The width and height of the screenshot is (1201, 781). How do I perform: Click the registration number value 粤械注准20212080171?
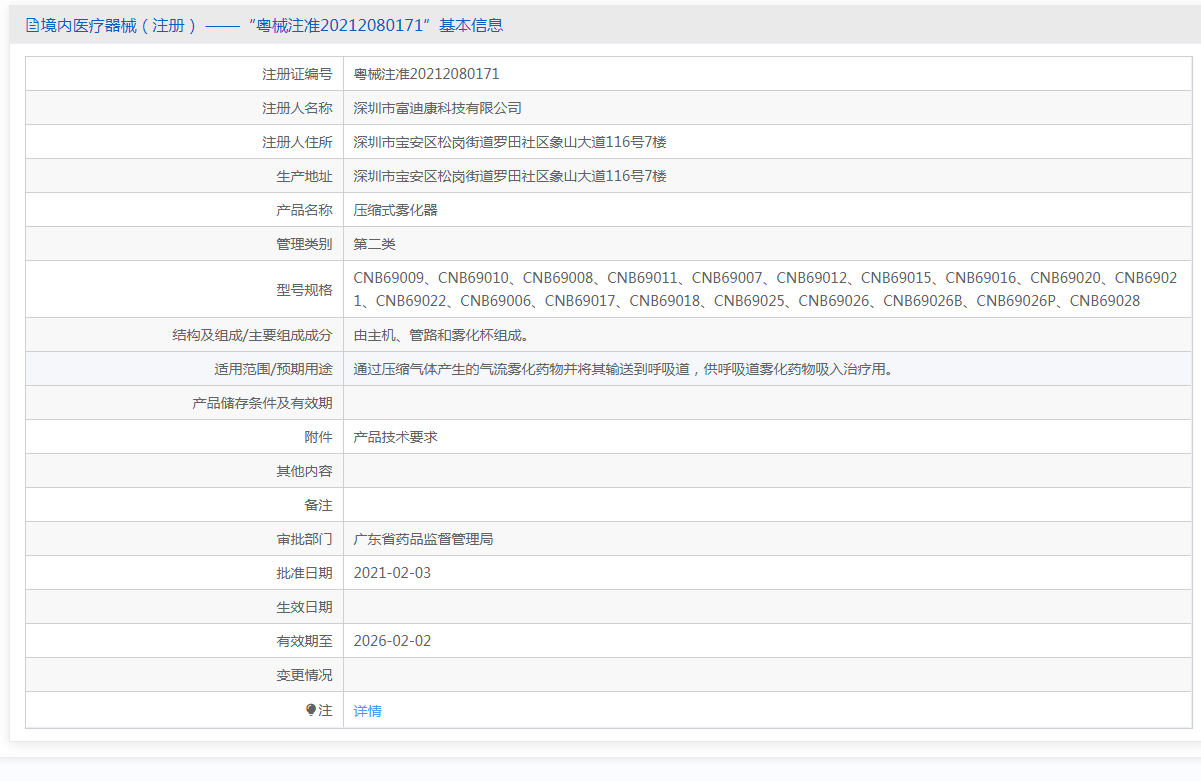[x=427, y=74]
